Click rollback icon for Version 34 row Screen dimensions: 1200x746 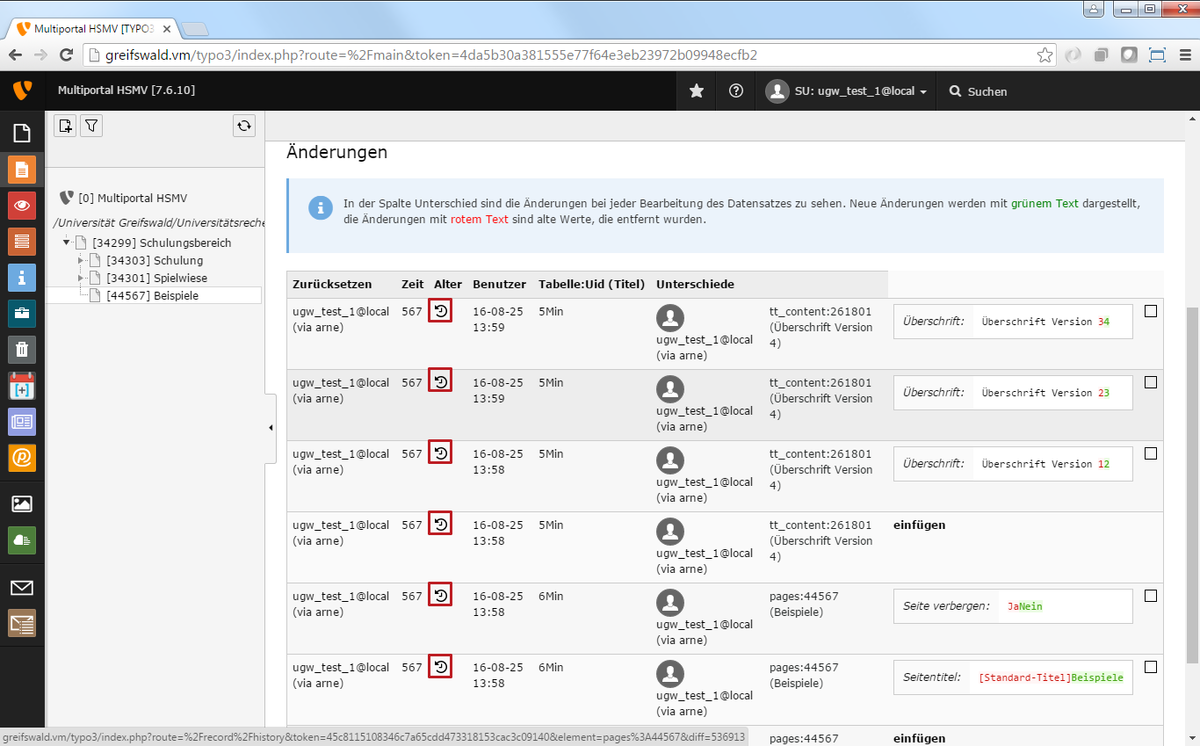(440, 311)
